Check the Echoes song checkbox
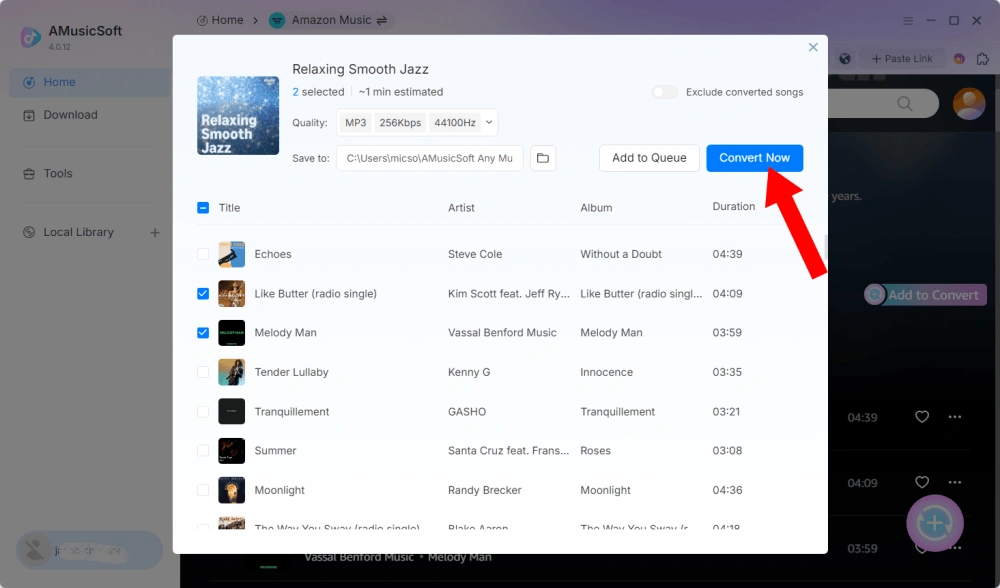The height and width of the screenshot is (588, 1000). [x=203, y=254]
